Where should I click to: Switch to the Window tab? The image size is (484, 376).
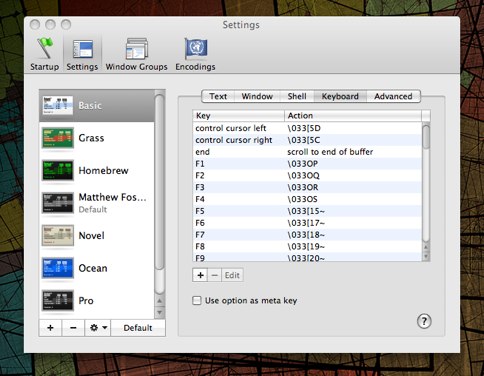pyautogui.click(x=257, y=96)
